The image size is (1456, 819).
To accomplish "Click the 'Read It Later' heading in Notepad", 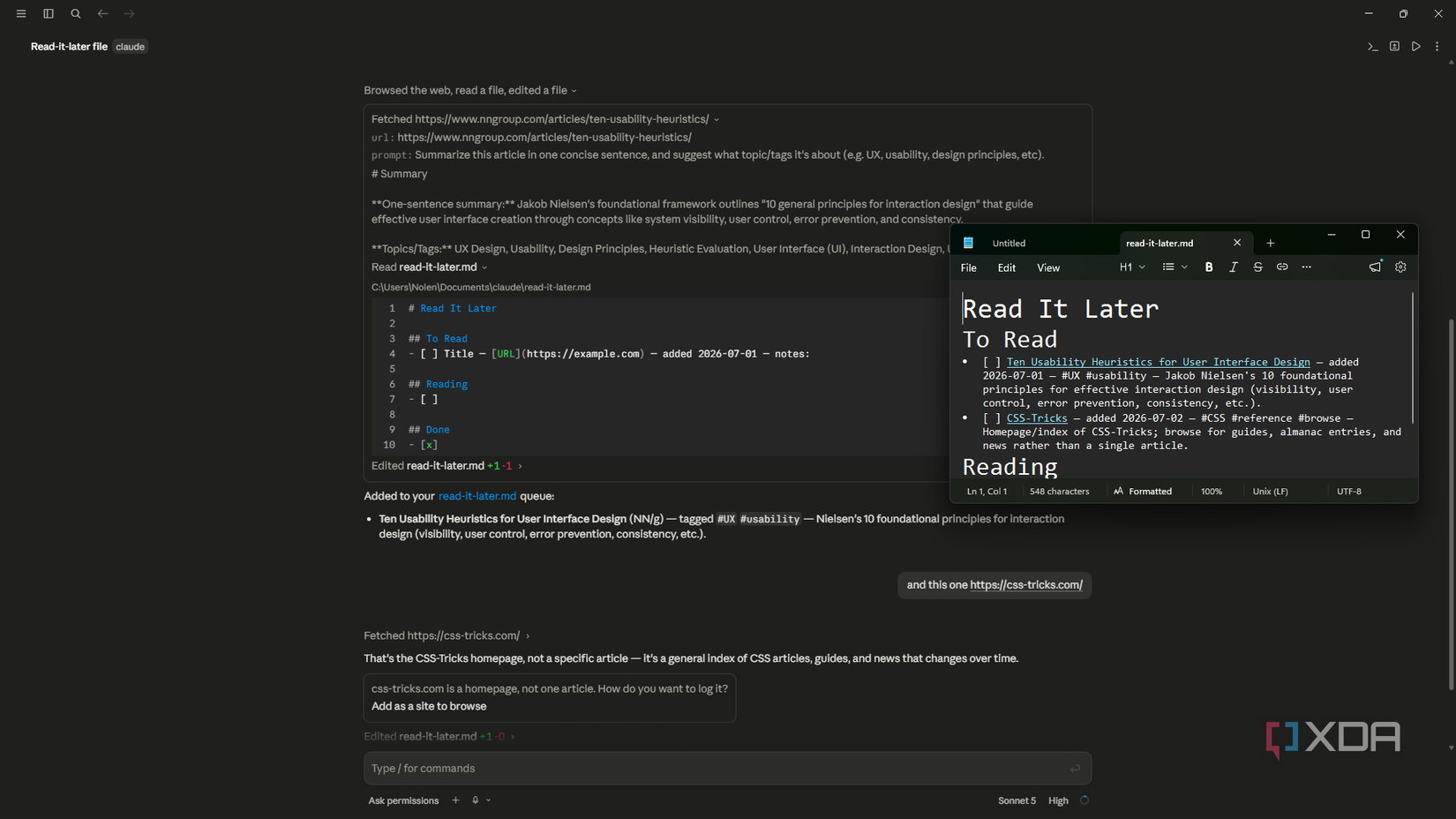I will 1060,309.
